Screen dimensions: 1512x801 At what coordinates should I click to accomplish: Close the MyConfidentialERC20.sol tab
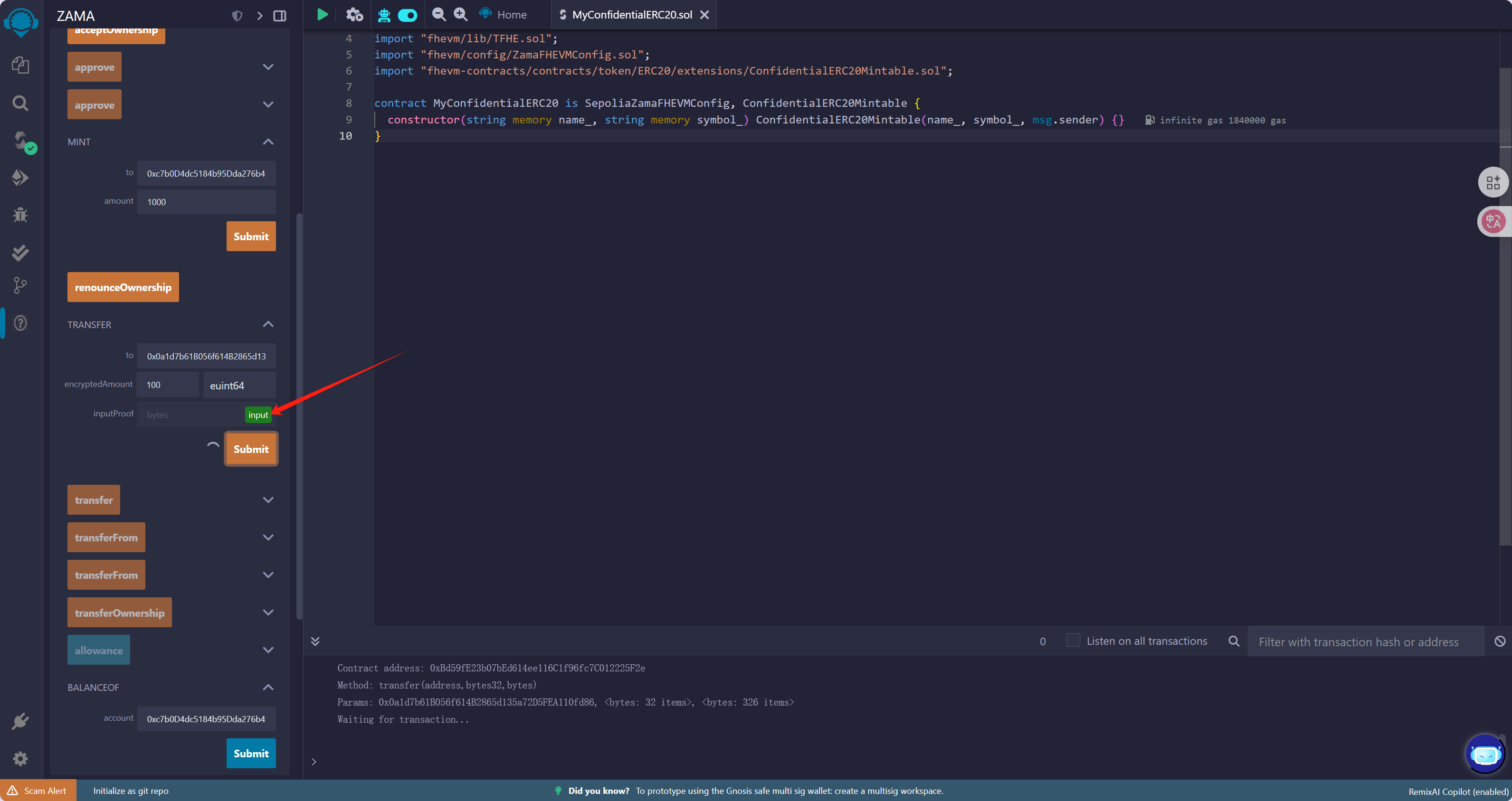pos(705,15)
